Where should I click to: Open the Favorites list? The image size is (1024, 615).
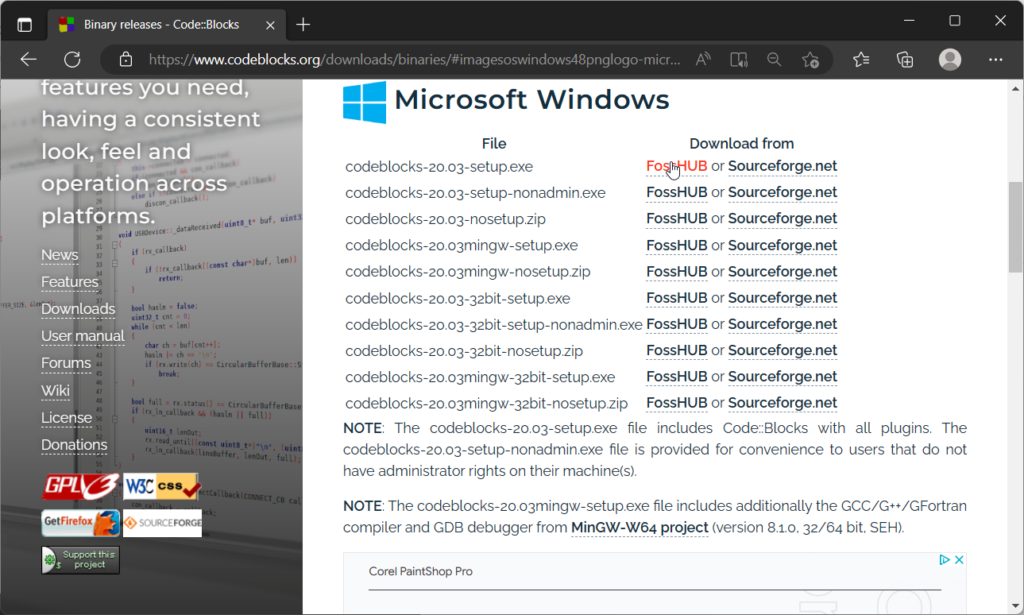click(861, 59)
